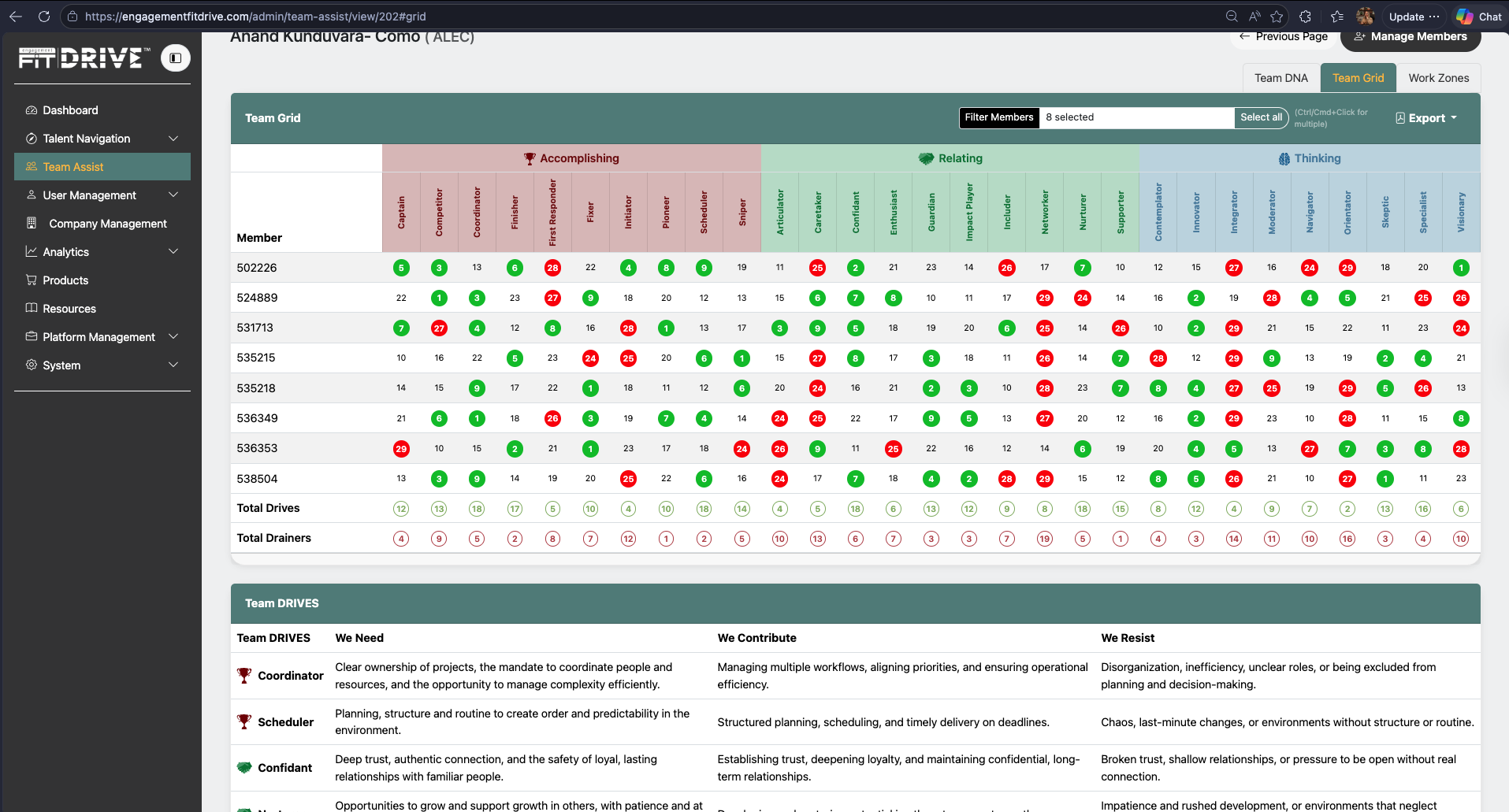
Task: Click the Company Management building icon
Action: (x=32, y=224)
